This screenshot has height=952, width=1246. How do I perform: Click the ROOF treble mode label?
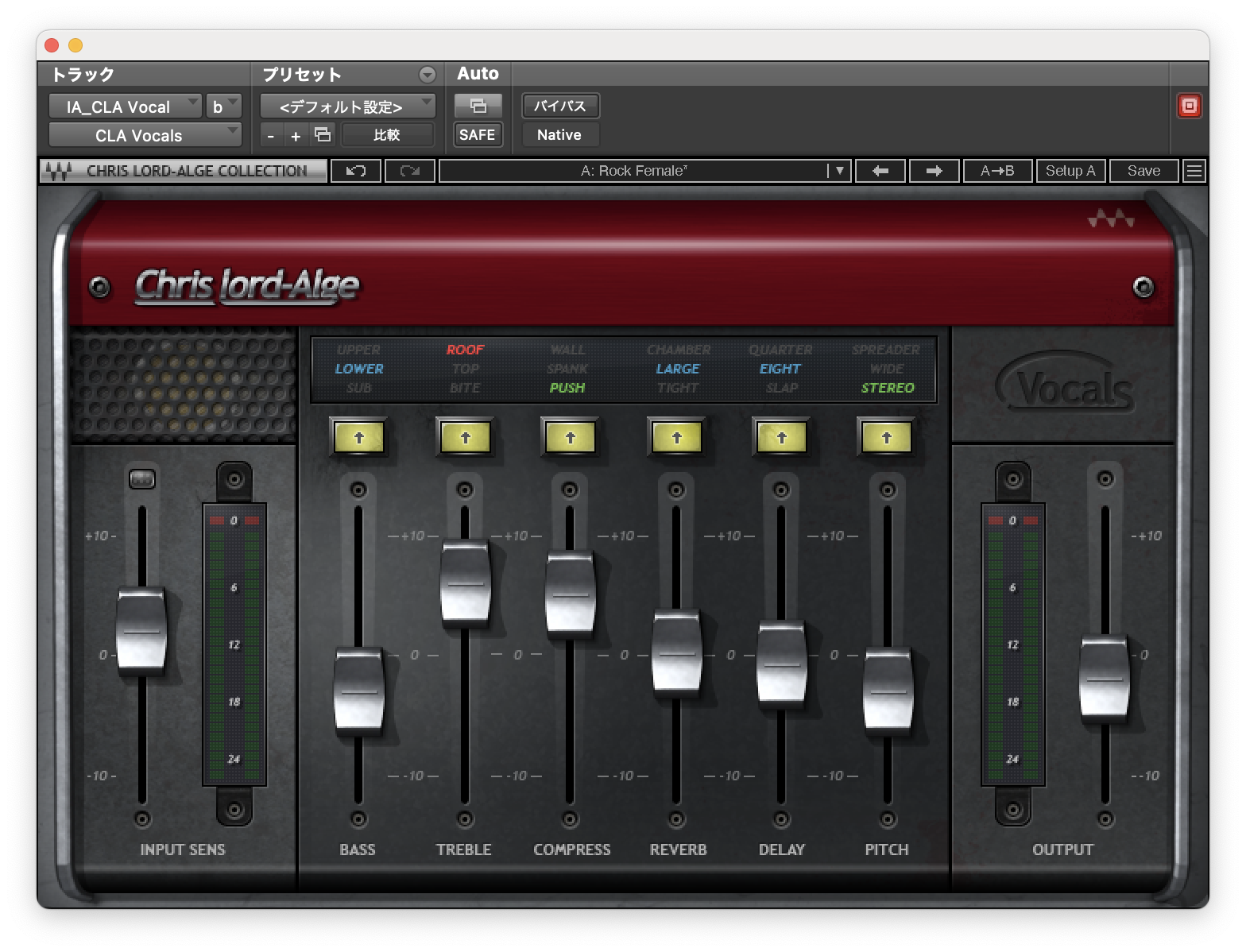click(x=465, y=350)
